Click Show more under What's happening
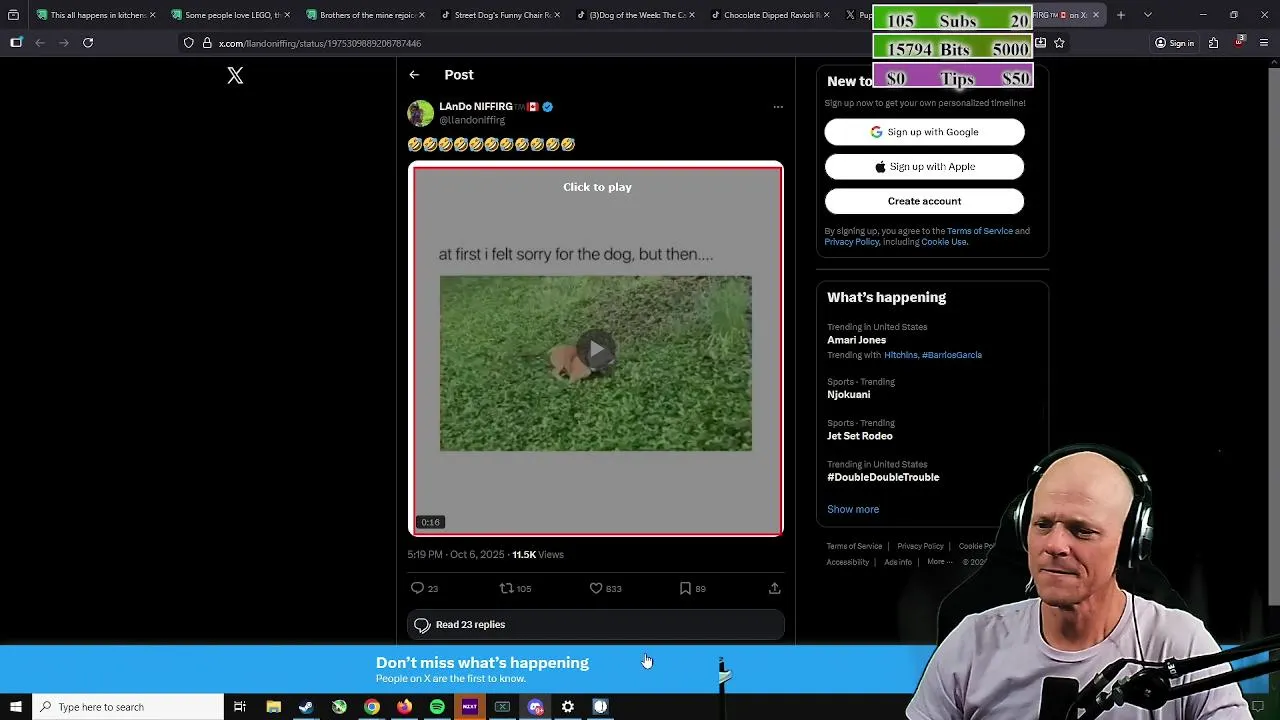1280x720 pixels. [x=853, y=509]
